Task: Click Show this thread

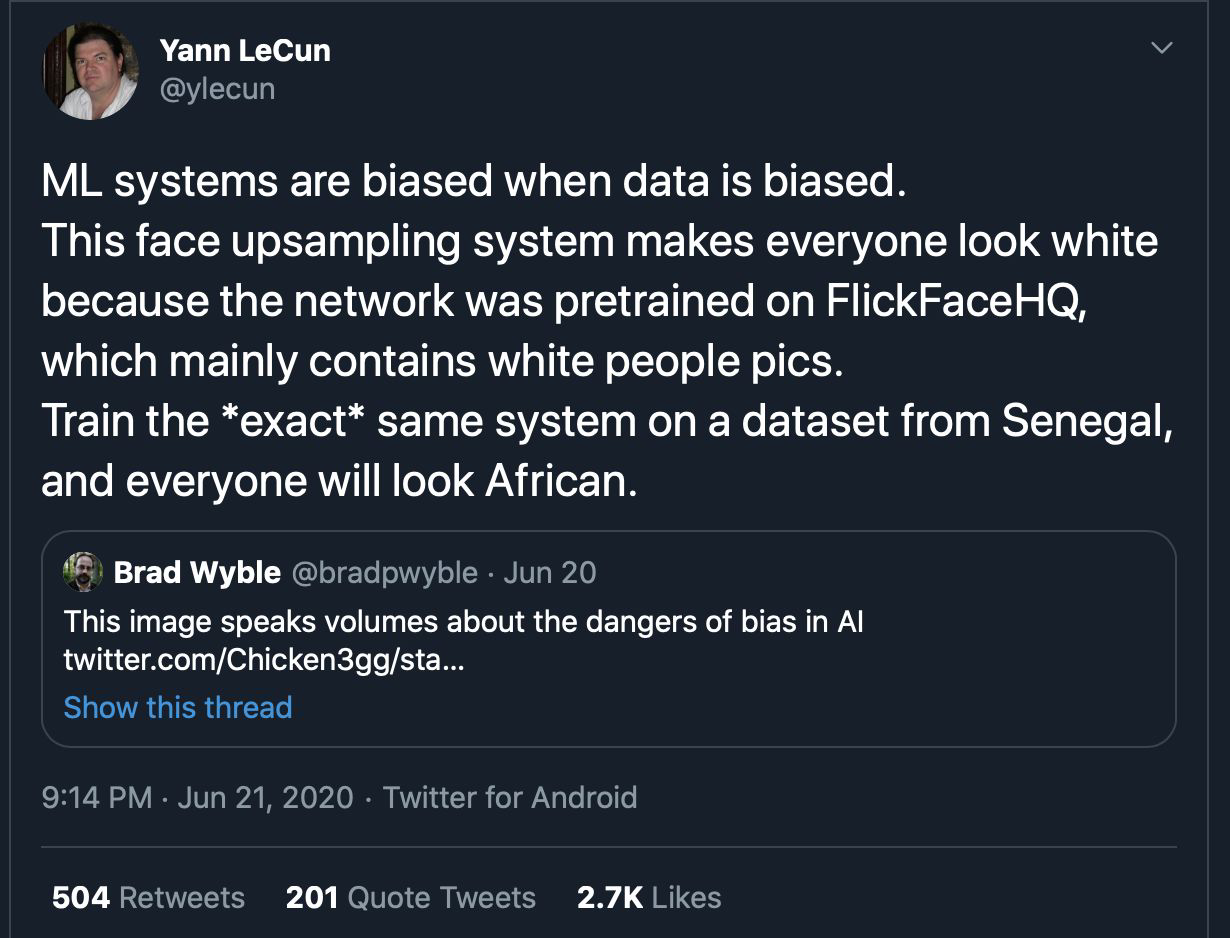Action: (x=178, y=707)
